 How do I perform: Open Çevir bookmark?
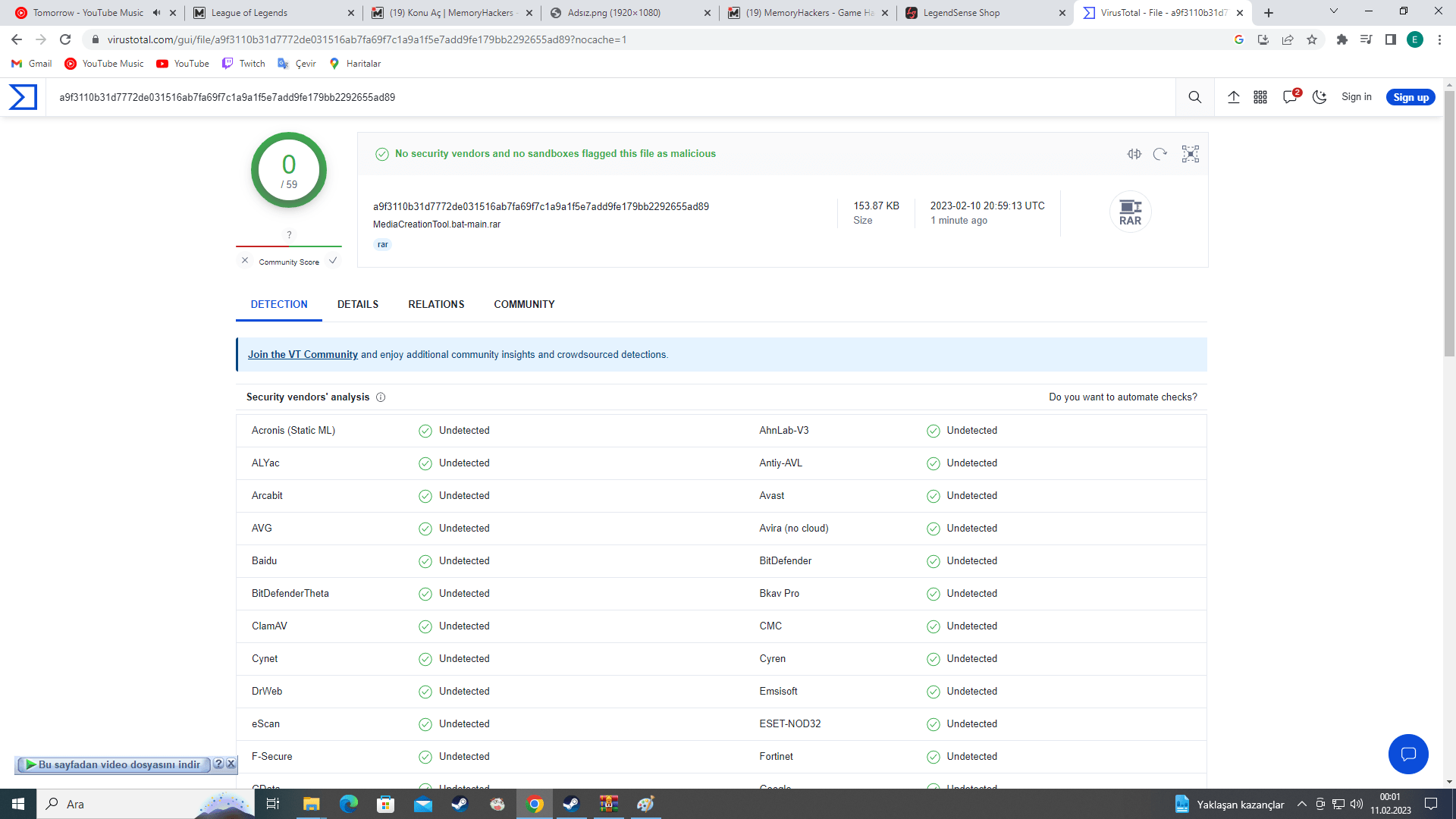coord(297,64)
